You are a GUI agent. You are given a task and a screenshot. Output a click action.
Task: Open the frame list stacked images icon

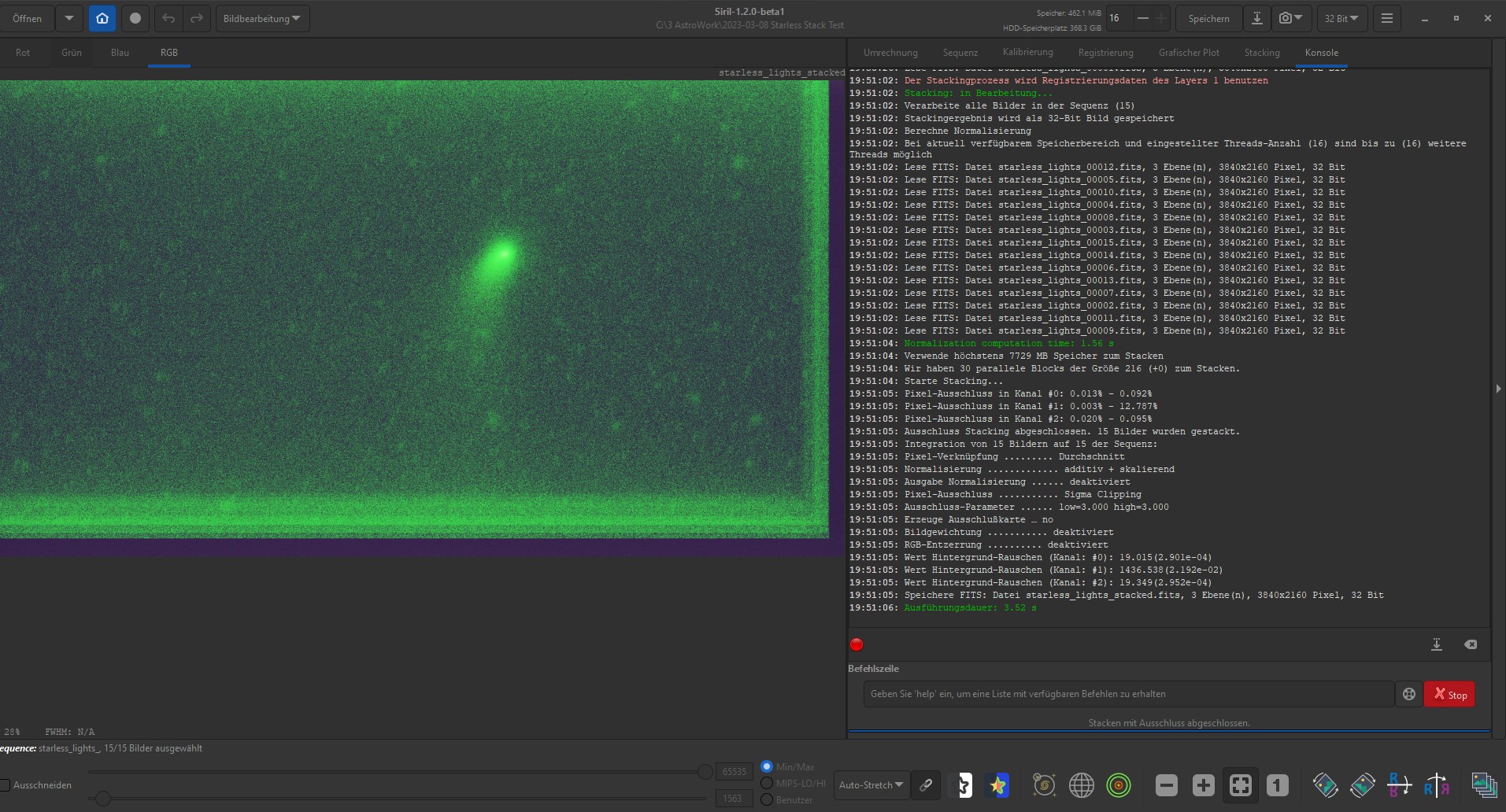click(1485, 784)
